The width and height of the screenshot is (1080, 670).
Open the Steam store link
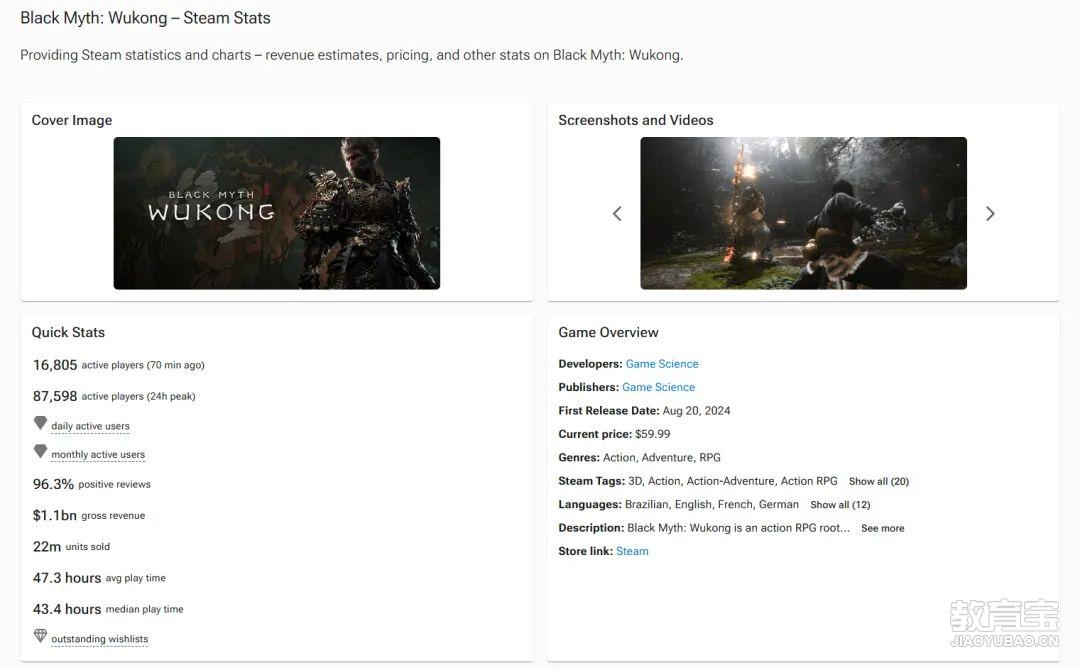coord(632,551)
